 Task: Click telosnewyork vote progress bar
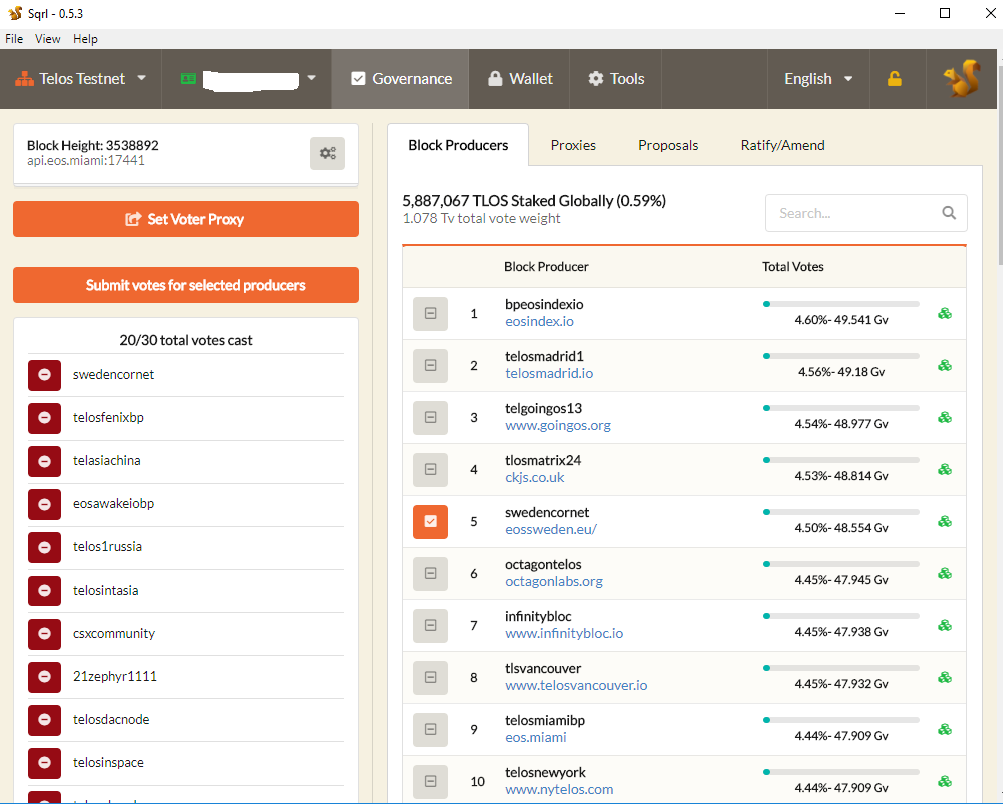click(841, 772)
